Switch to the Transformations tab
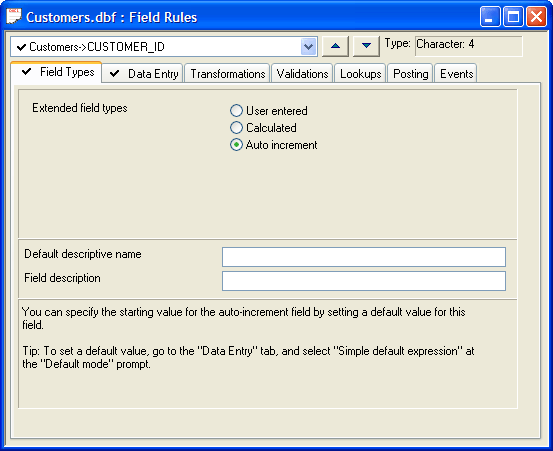553x451 pixels. tap(227, 74)
